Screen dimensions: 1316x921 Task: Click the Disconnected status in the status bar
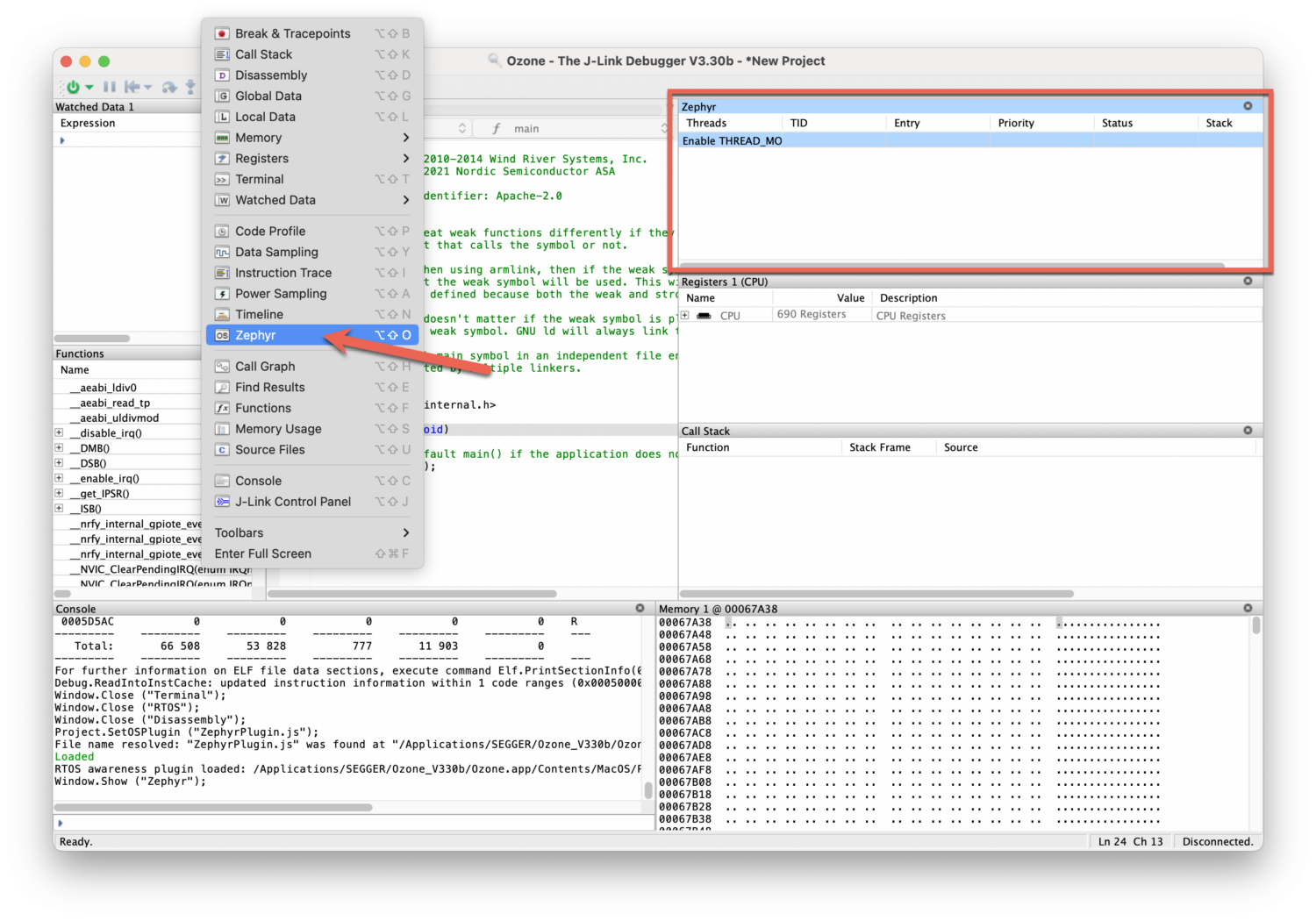click(x=1218, y=841)
